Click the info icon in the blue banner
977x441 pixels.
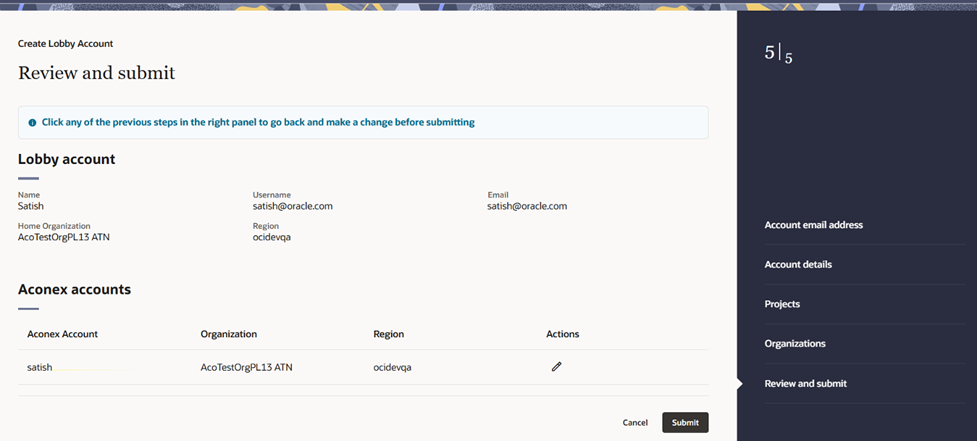pyautogui.click(x=32, y=123)
